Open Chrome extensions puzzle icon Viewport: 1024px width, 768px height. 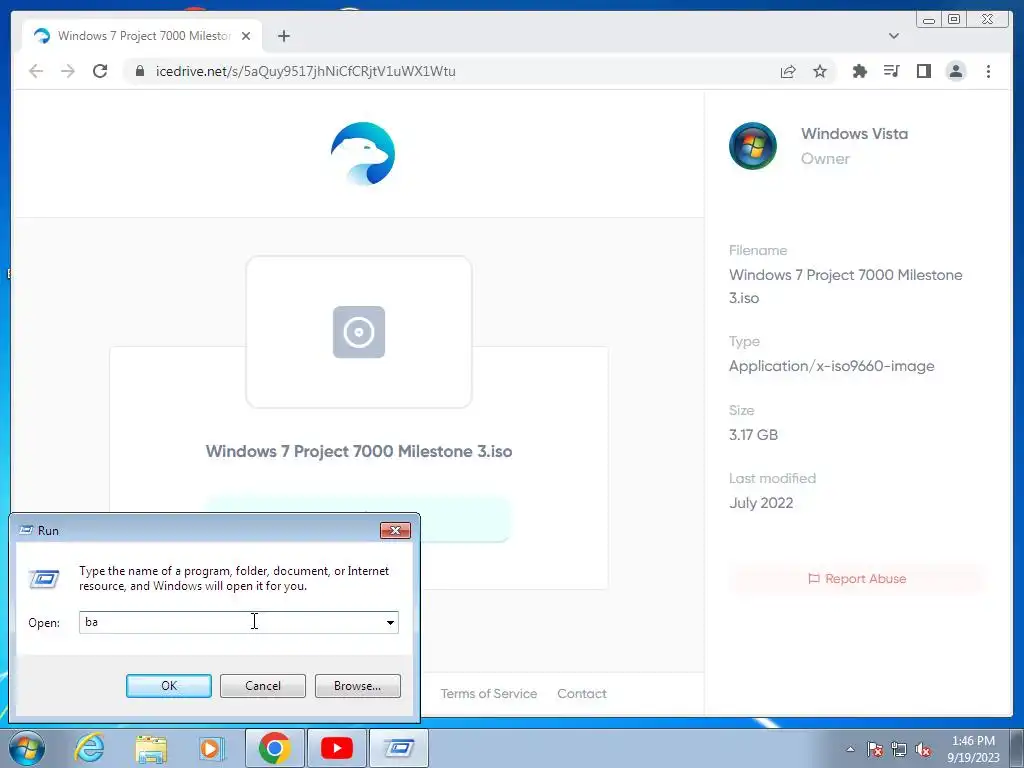click(x=859, y=71)
